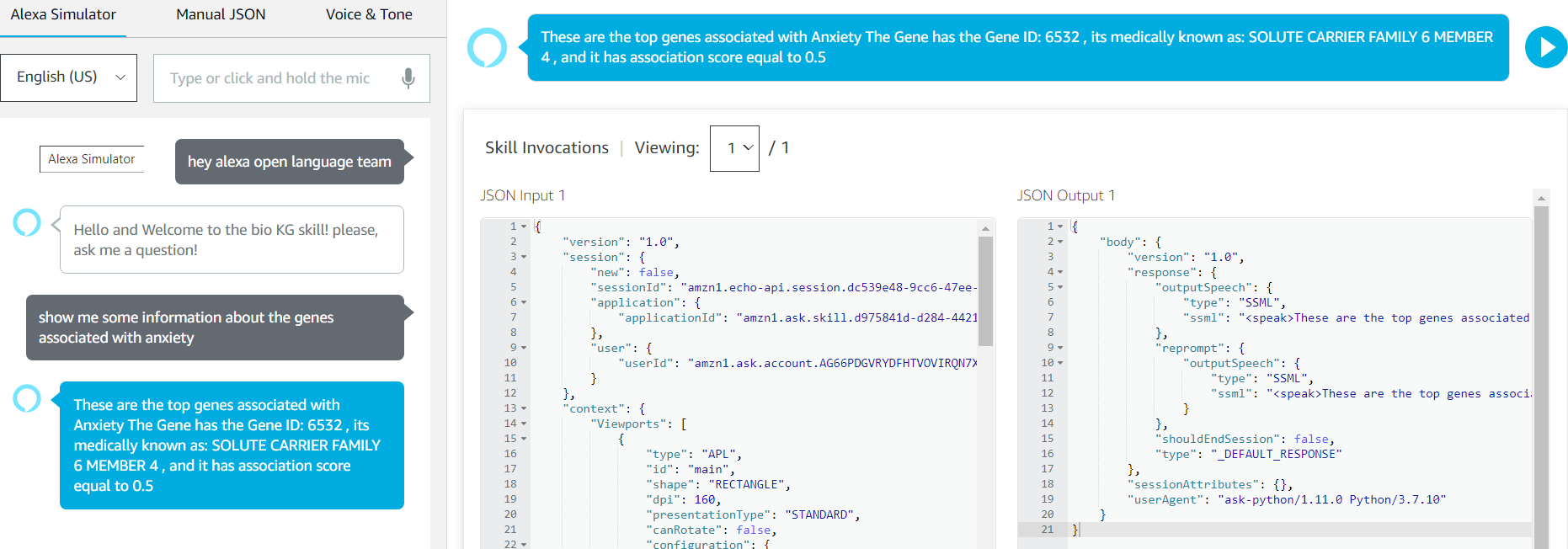This screenshot has height=549, width=1568.
Task: Click the 'Hello and Welcome to the bio KG skill' reply
Action: coord(232,240)
